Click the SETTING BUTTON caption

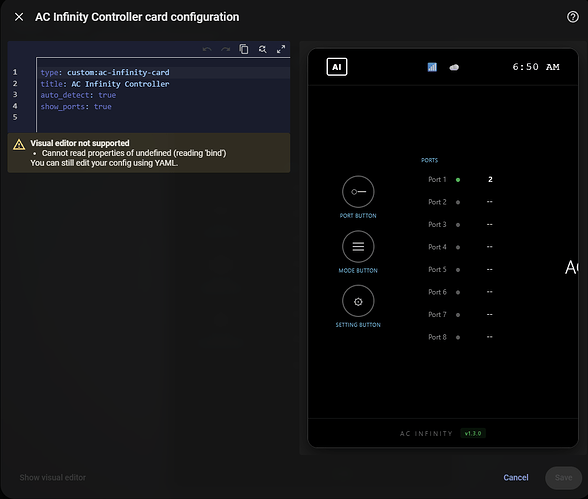point(358,325)
